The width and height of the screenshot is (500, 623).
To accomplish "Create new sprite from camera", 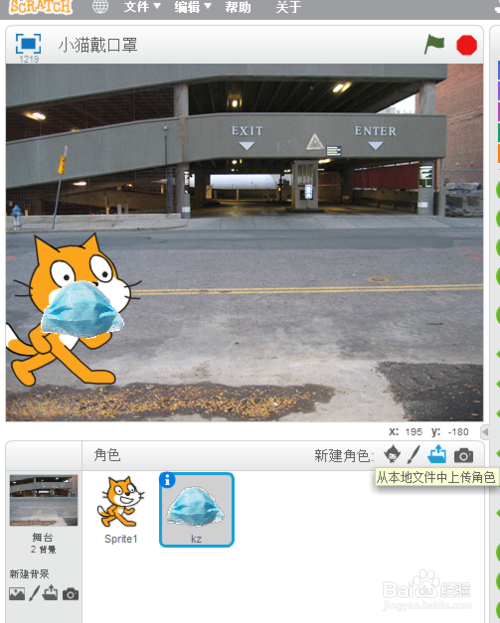I will tap(463, 455).
